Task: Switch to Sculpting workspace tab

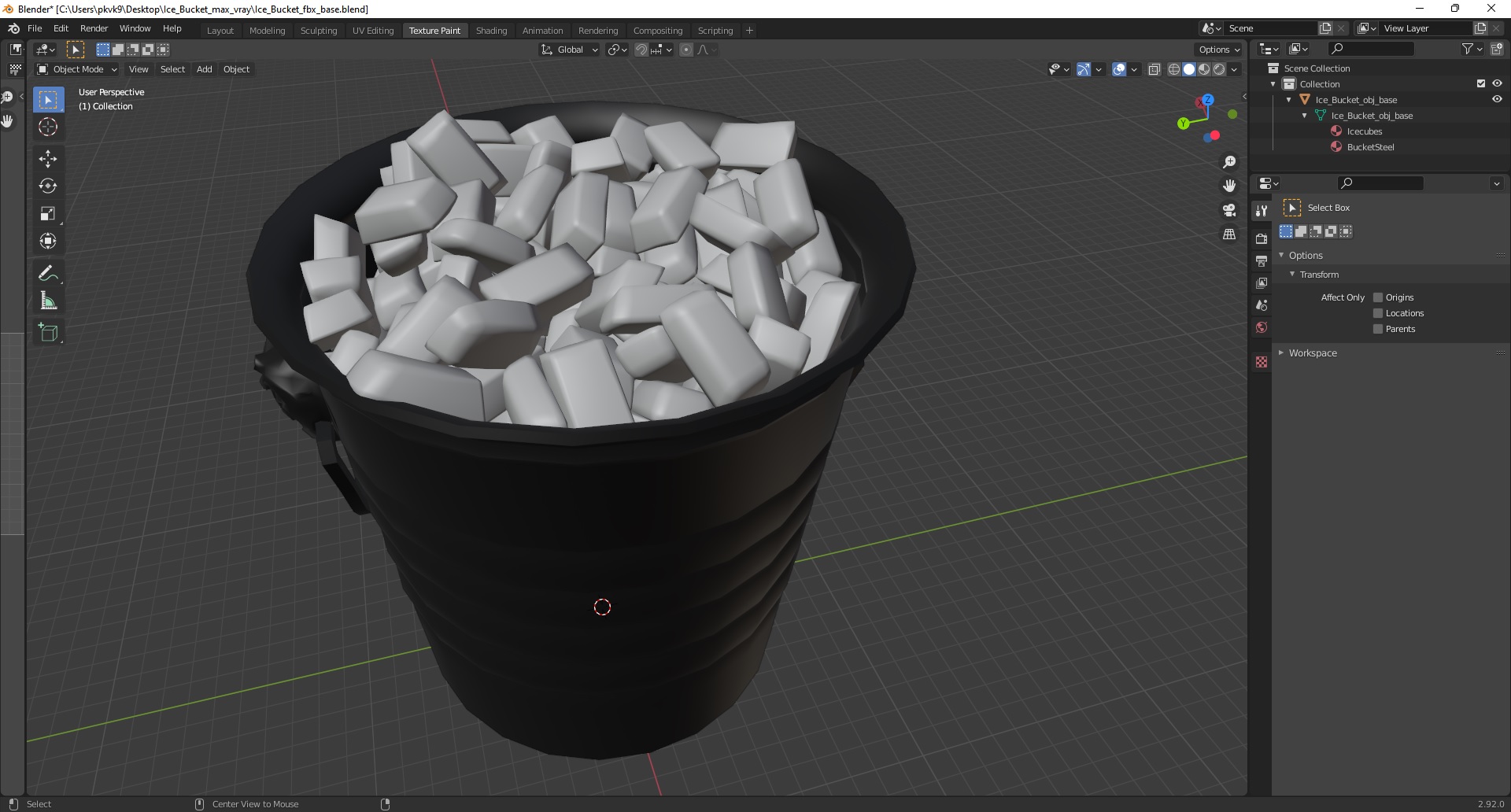Action: click(x=319, y=31)
